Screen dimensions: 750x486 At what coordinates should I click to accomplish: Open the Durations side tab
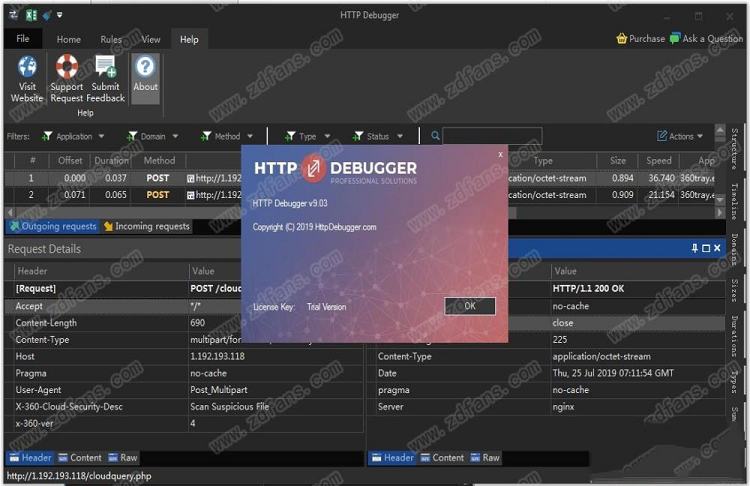[x=734, y=336]
